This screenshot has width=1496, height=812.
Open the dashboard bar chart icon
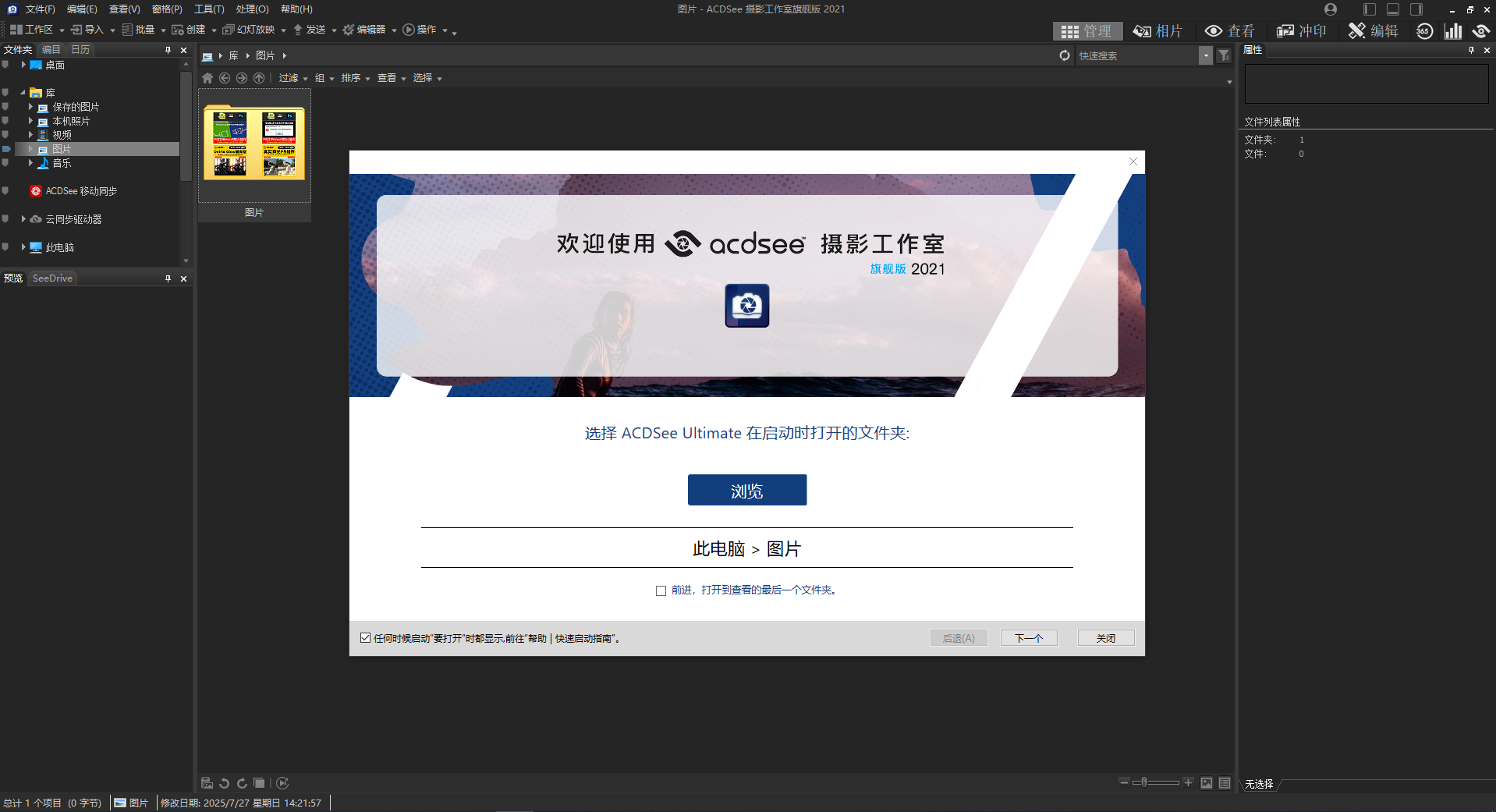(x=1452, y=31)
